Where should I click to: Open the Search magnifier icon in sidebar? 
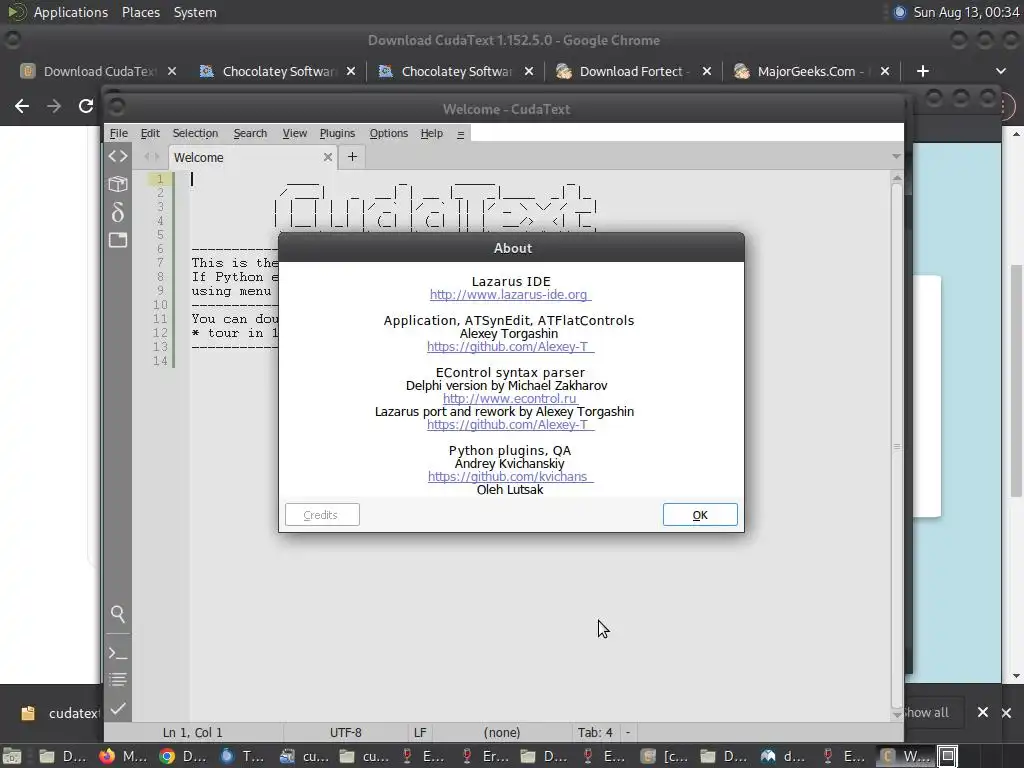[x=118, y=613]
